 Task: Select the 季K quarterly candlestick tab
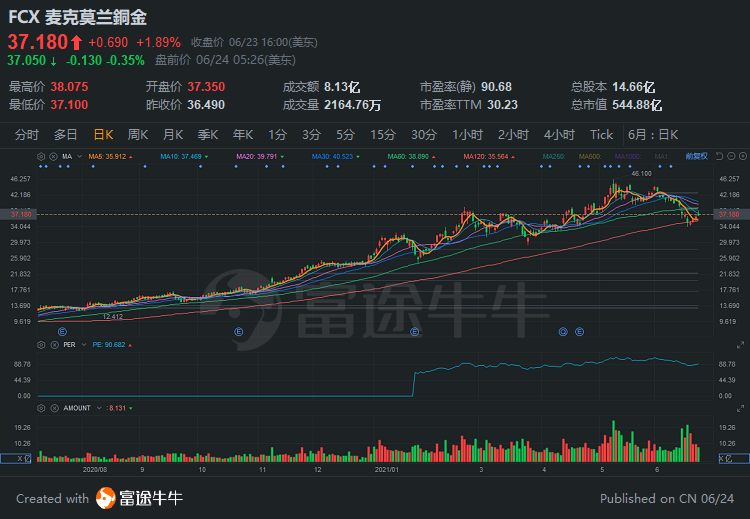208,135
